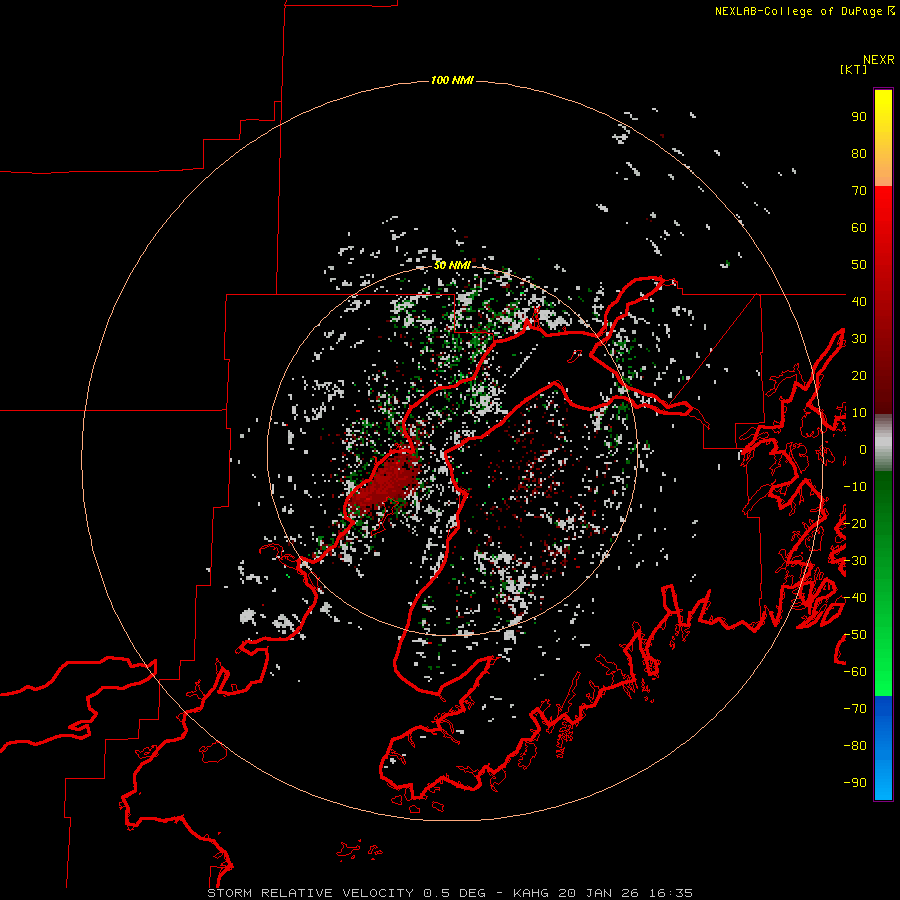Click the '50 NMI' range ring label
This screenshot has width=900, height=900.
(452, 265)
